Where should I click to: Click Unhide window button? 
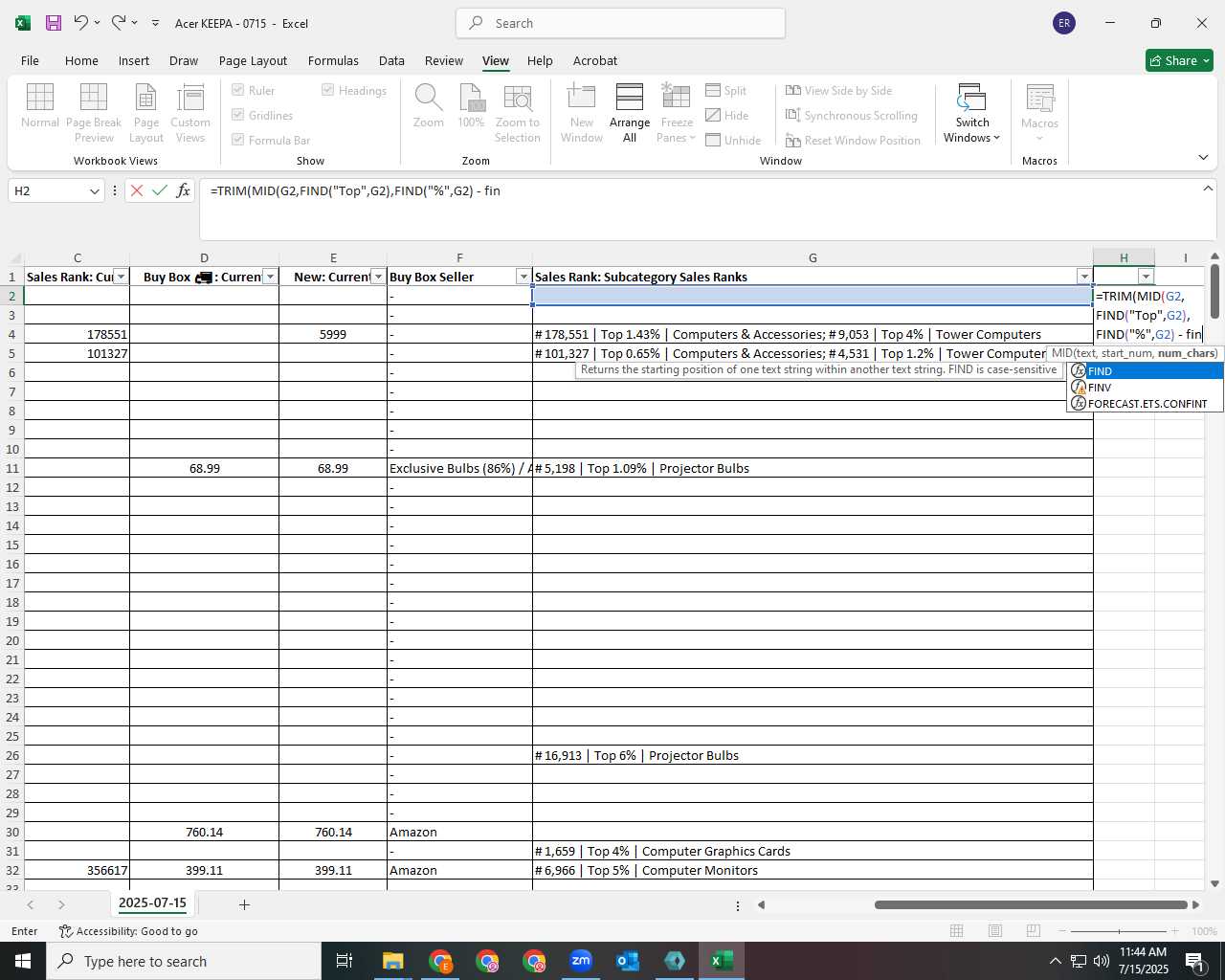(733, 140)
